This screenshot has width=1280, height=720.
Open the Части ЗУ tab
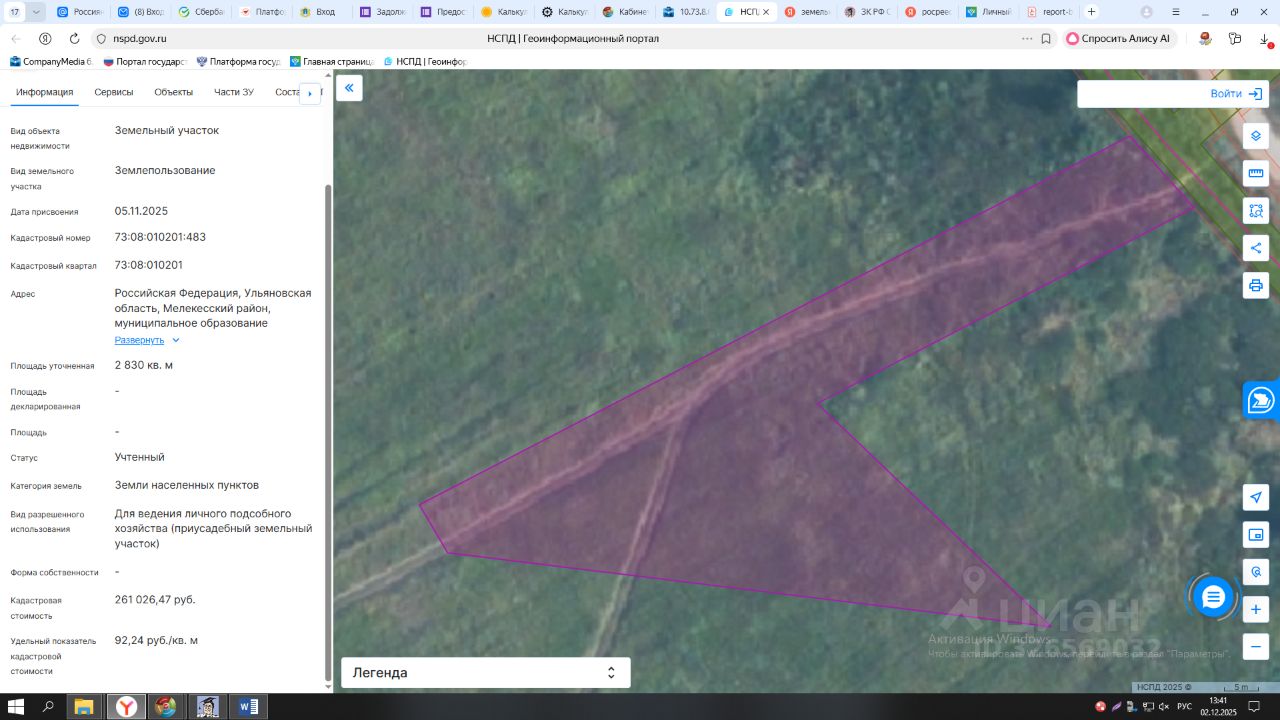click(x=234, y=92)
